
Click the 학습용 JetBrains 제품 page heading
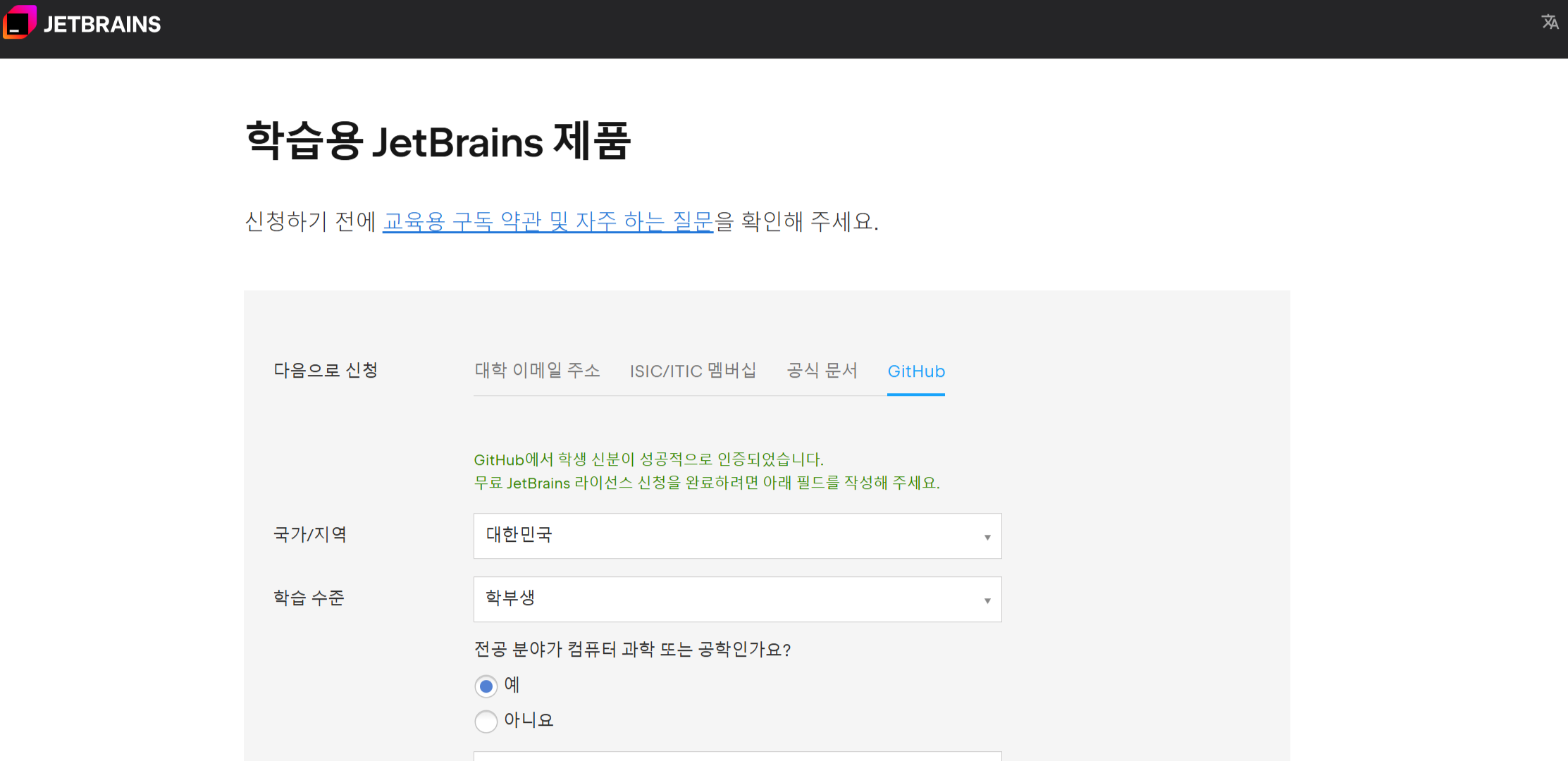(x=438, y=141)
